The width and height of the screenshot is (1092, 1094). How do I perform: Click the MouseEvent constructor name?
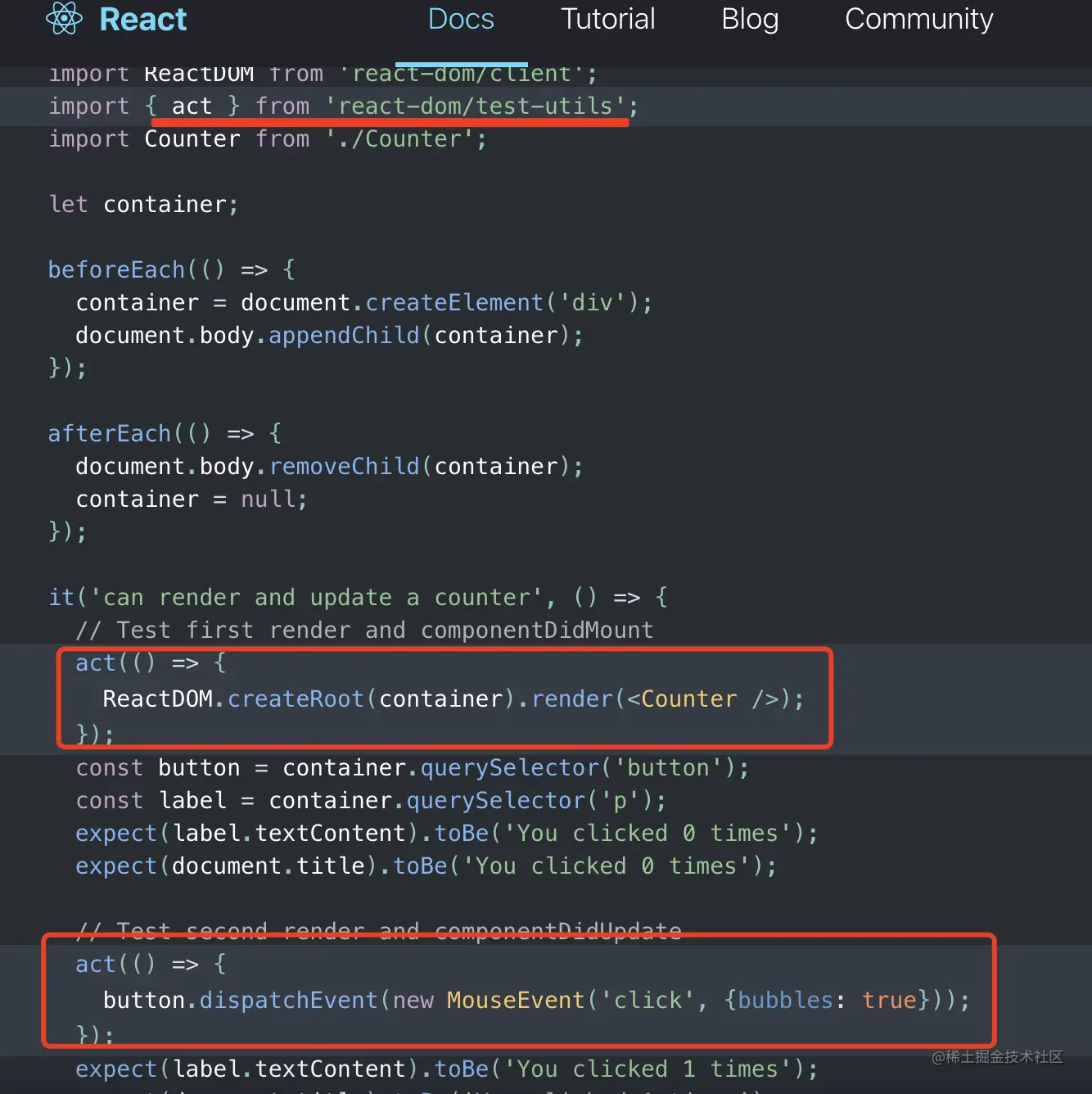pos(516,1000)
